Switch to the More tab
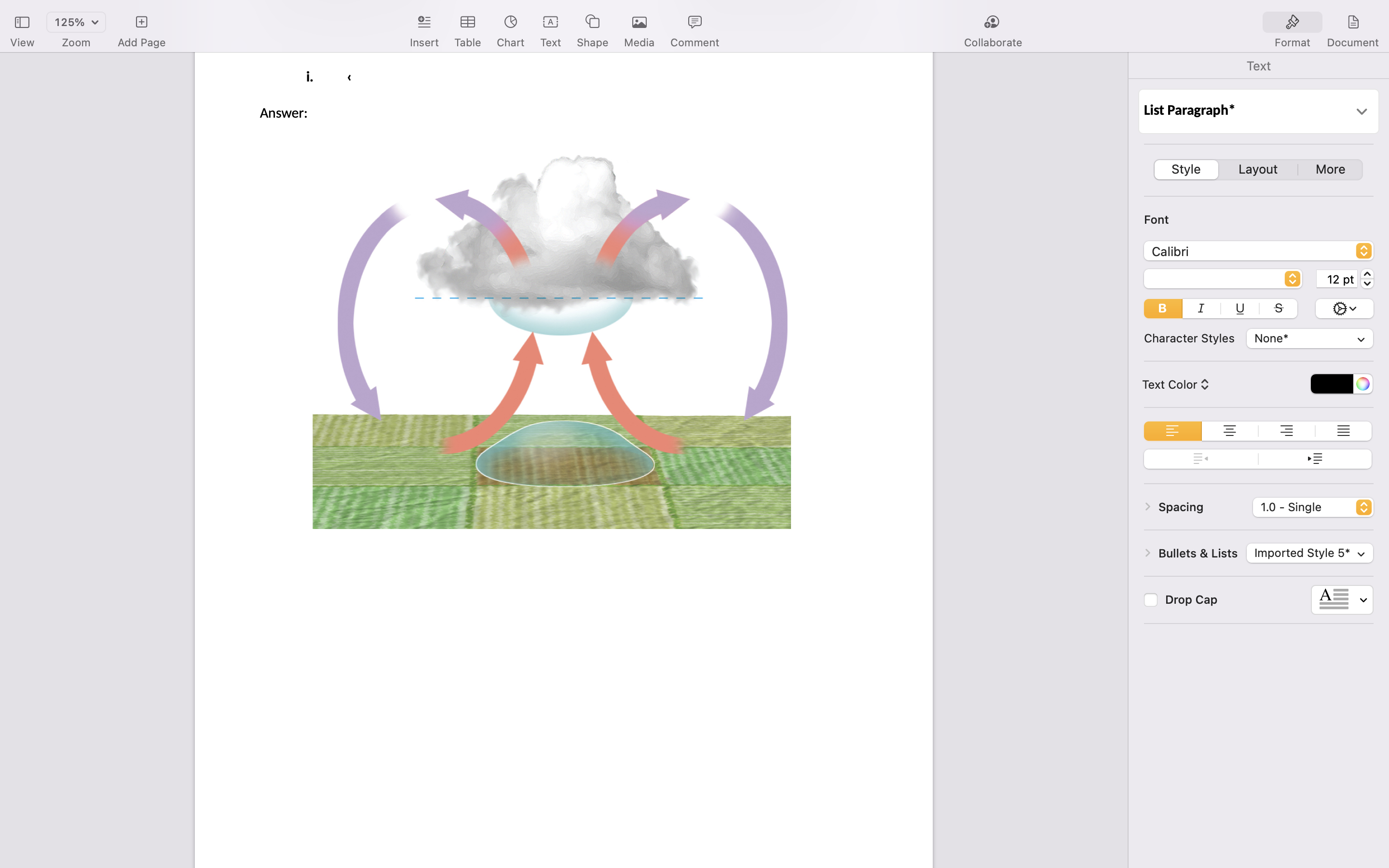1389x868 pixels. pyautogui.click(x=1330, y=169)
